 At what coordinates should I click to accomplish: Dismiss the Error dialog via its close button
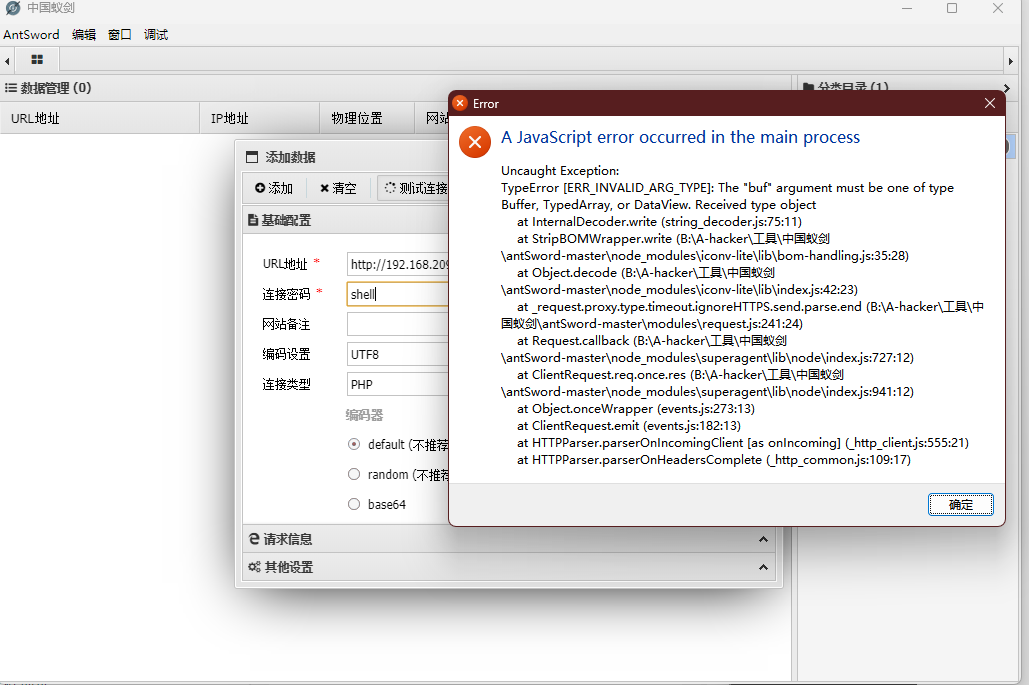click(989, 103)
